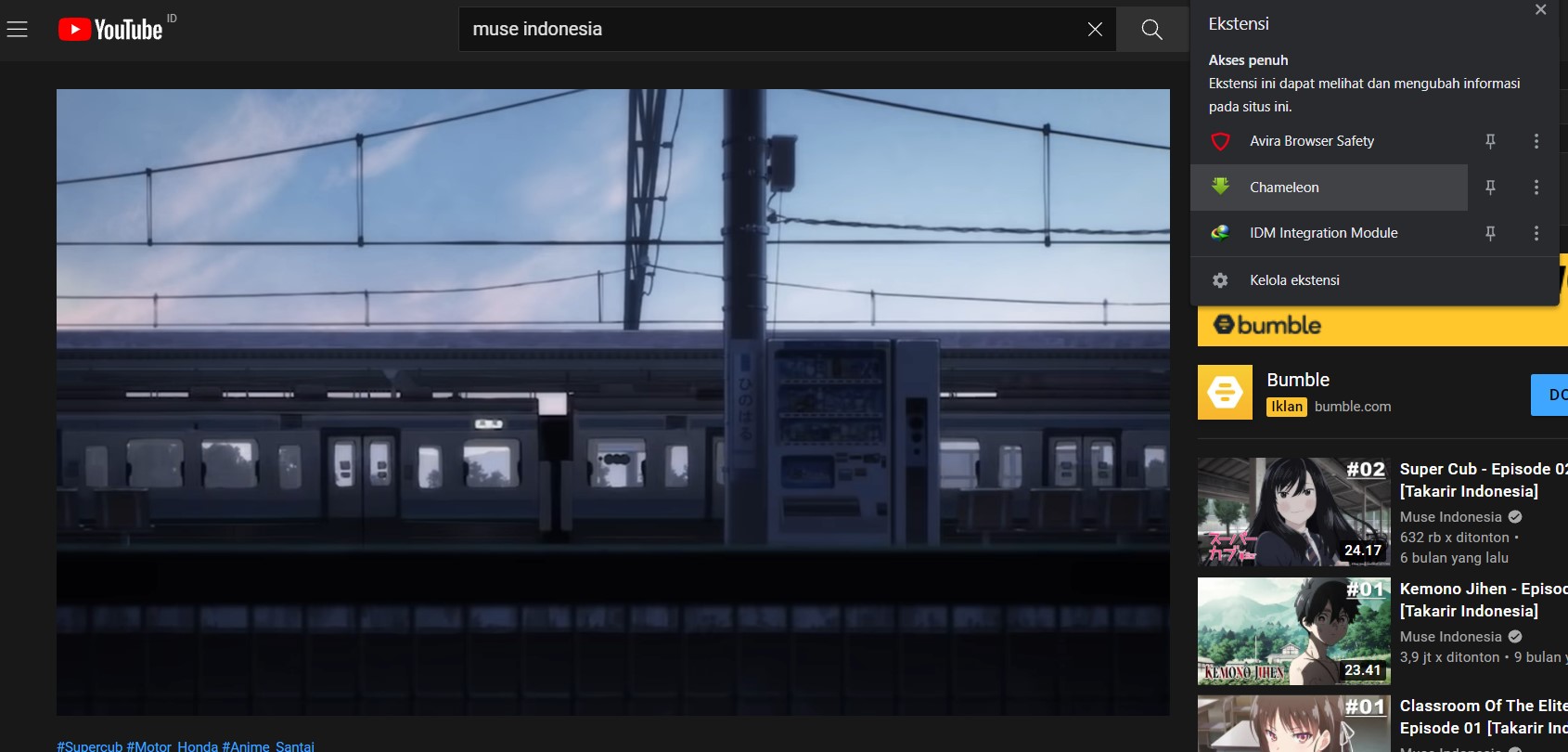Run search with magnifier button
1568x752 pixels.
(1152, 30)
